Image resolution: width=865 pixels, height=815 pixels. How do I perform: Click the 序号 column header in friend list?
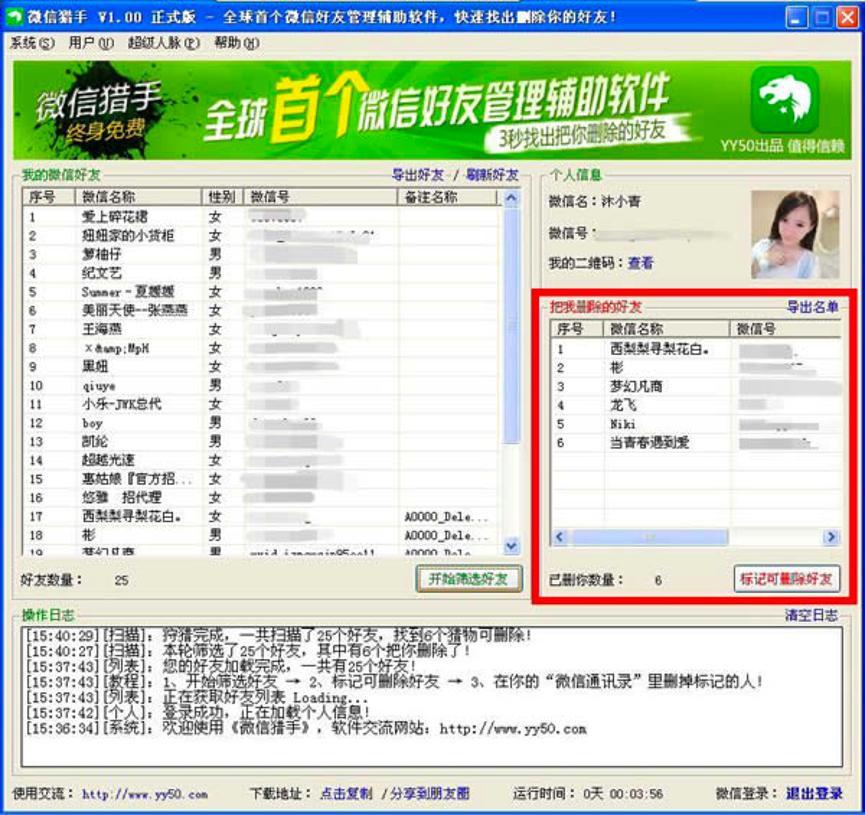[x=49, y=197]
